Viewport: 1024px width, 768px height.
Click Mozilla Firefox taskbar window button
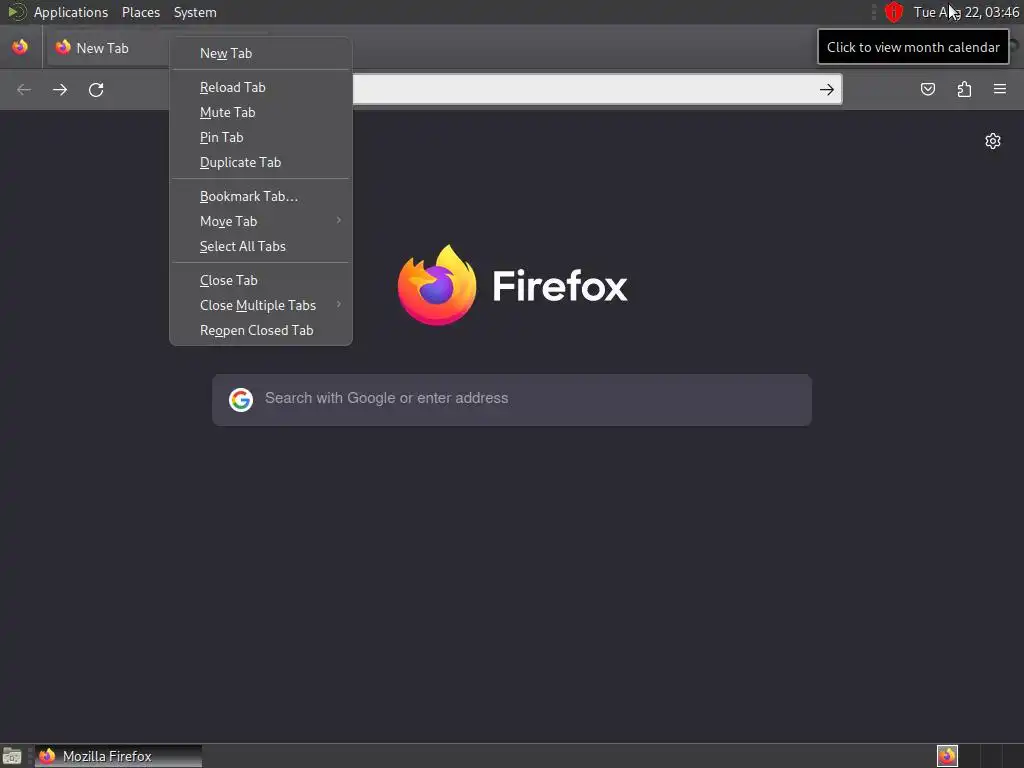coord(118,756)
